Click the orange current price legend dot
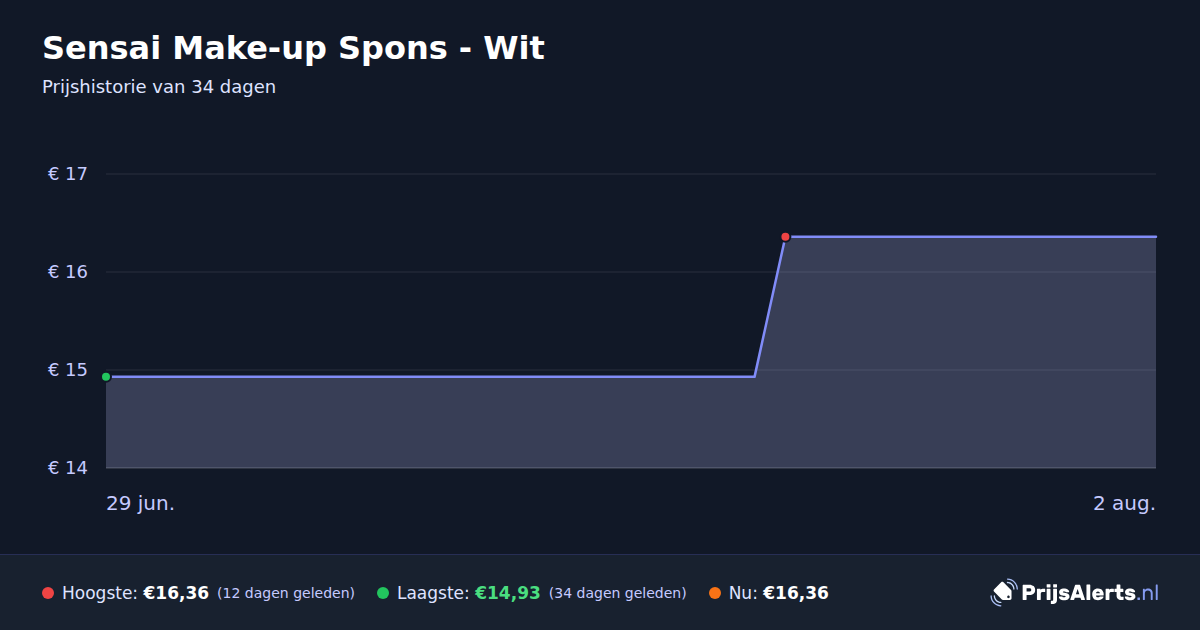The image size is (1200, 630). point(715,593)
